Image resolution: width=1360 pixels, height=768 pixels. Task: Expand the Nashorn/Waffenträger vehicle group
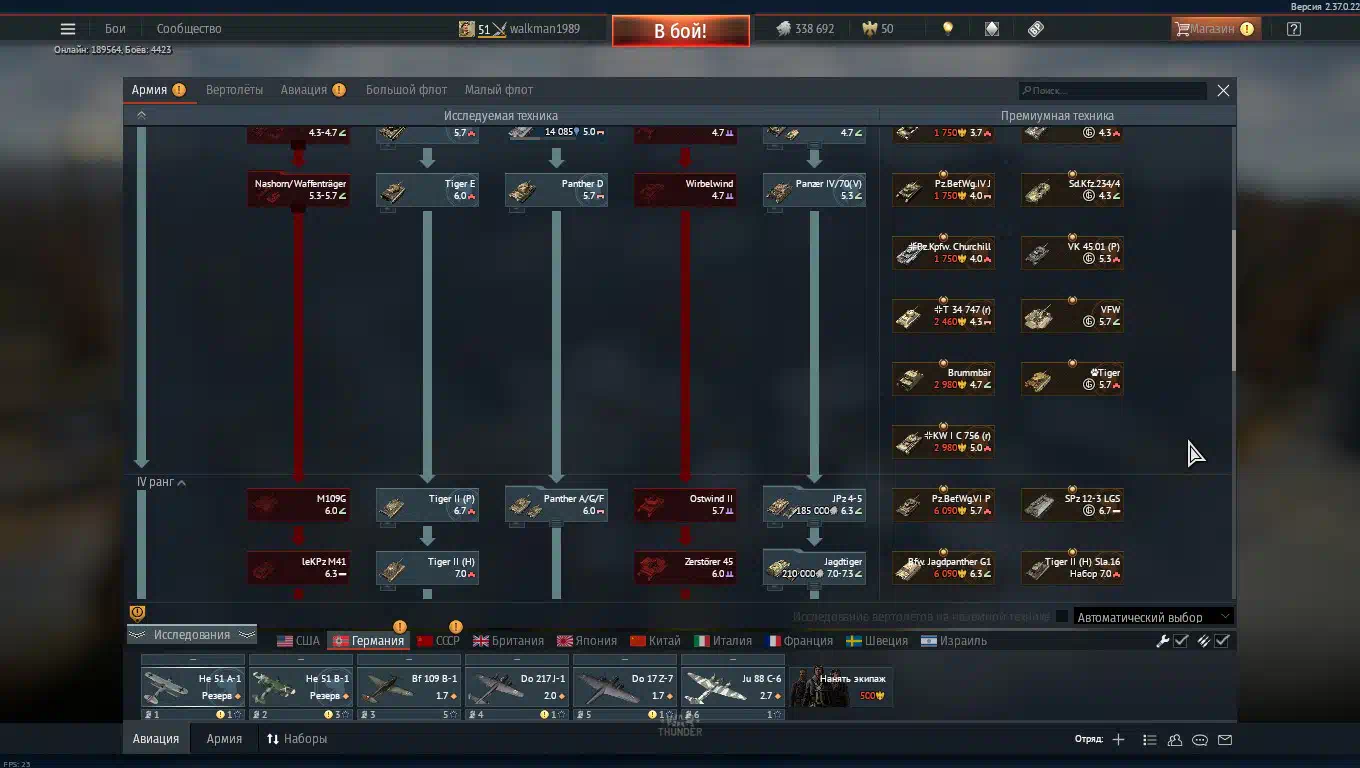298,190
